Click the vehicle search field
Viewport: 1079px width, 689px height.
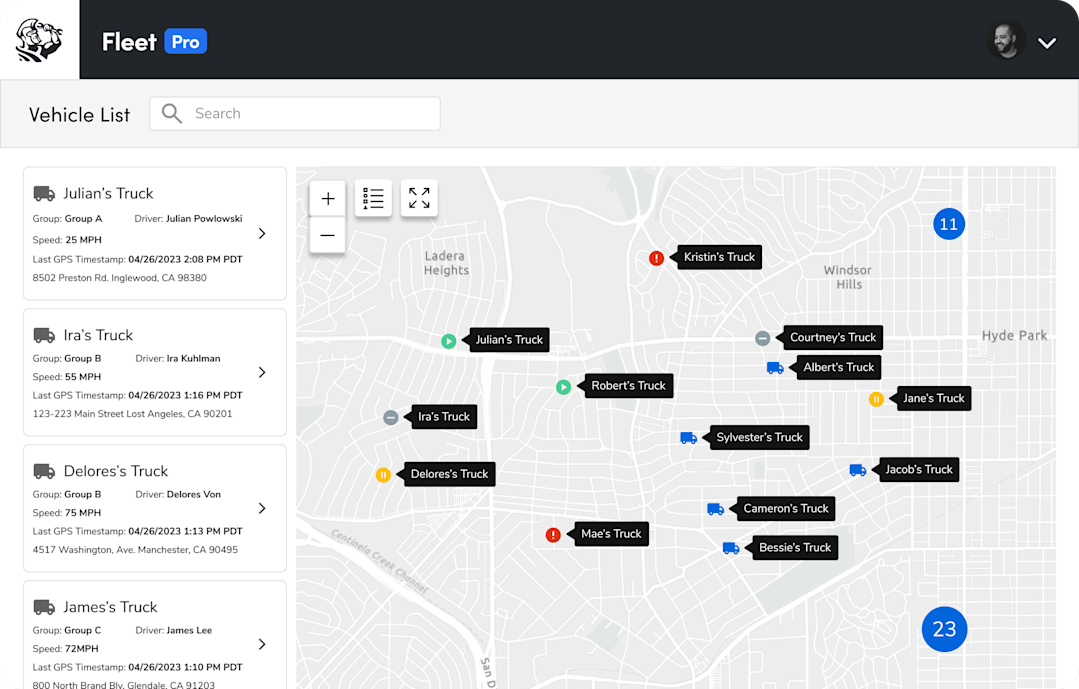click(294, 113)
